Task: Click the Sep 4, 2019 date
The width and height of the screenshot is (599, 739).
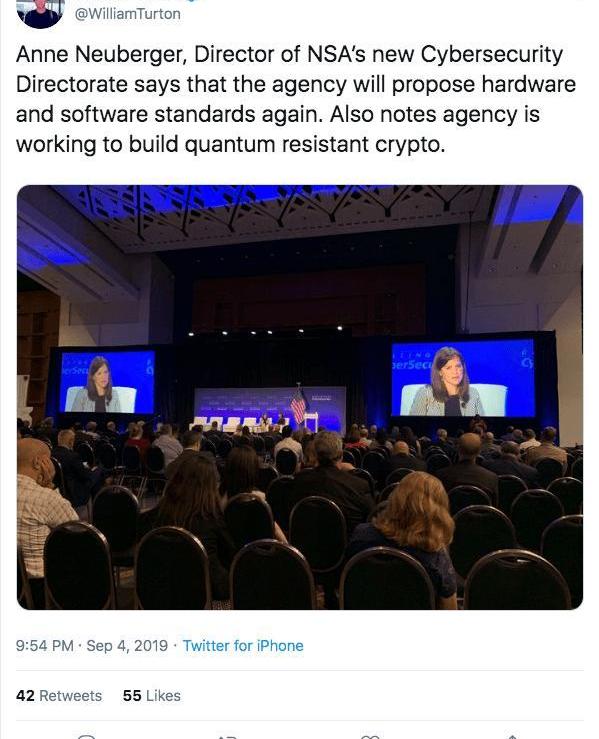Action: pyautogui.click(x=127, y=645)
